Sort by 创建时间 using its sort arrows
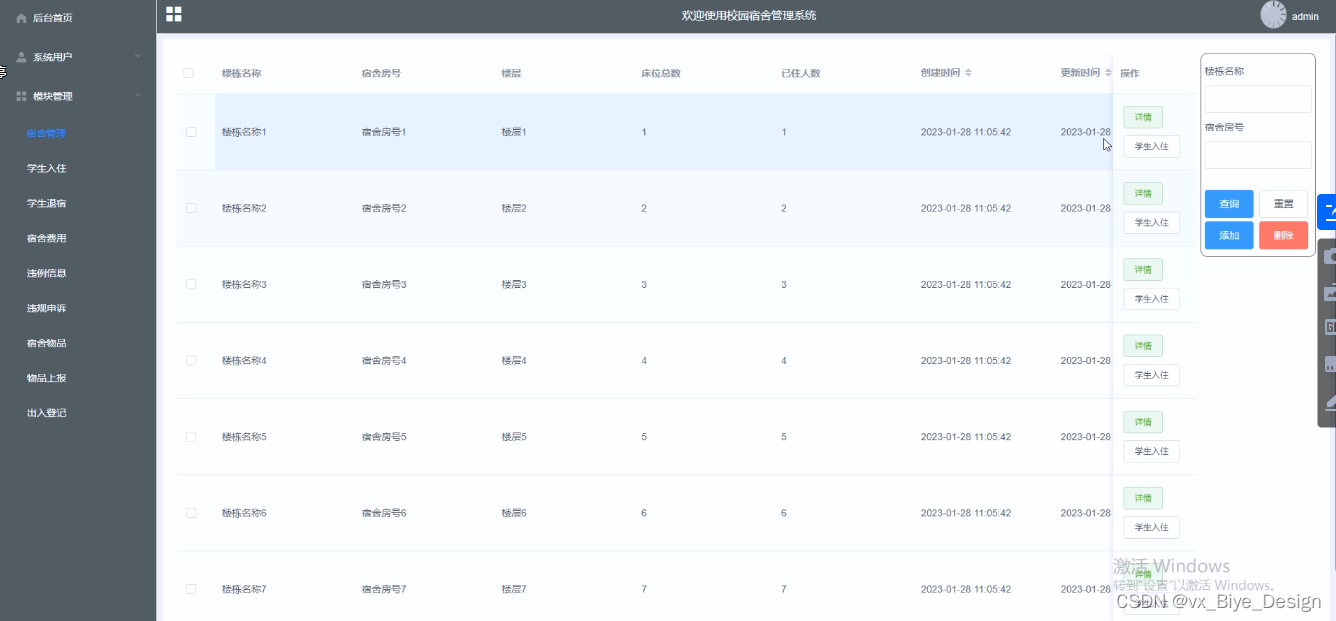 point(968,73)
